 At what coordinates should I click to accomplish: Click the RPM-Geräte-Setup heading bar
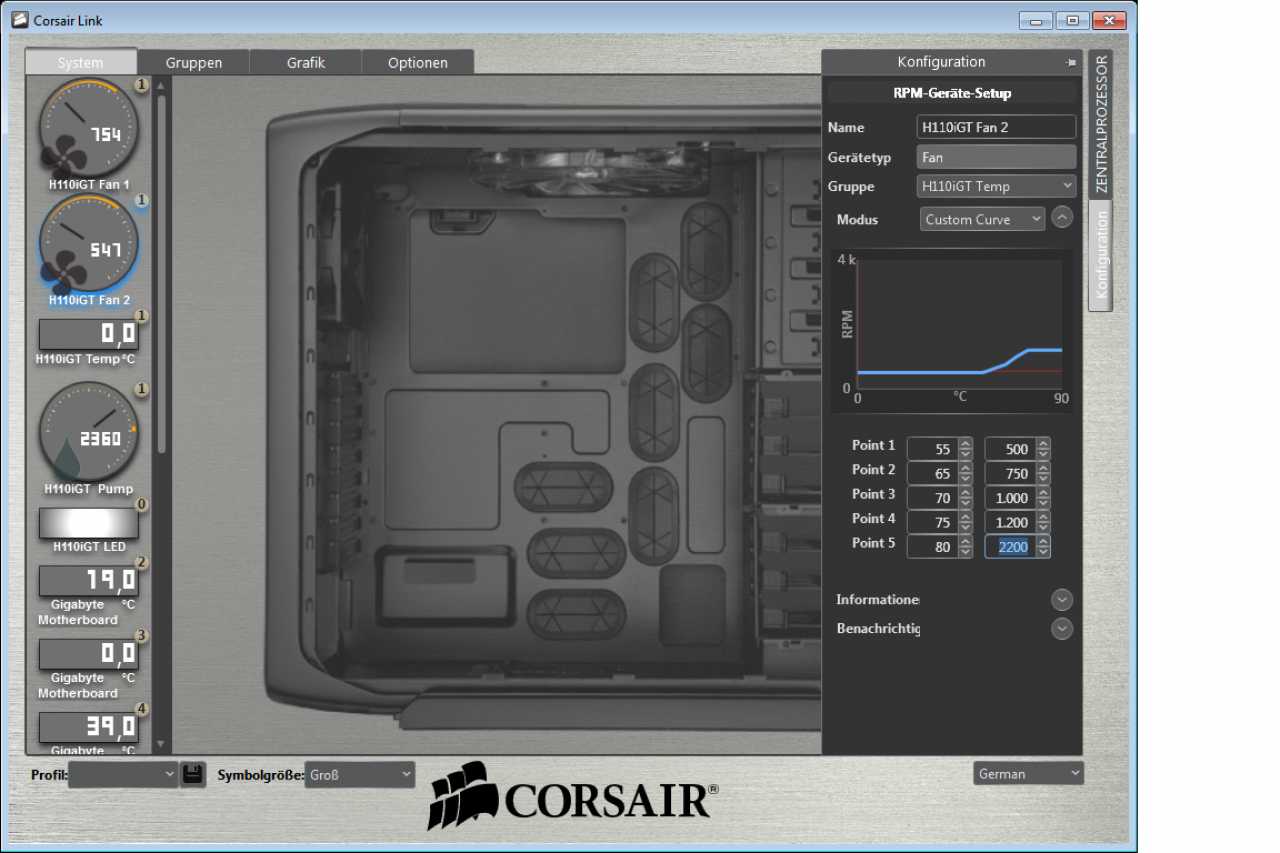click(x=952, y=93)
